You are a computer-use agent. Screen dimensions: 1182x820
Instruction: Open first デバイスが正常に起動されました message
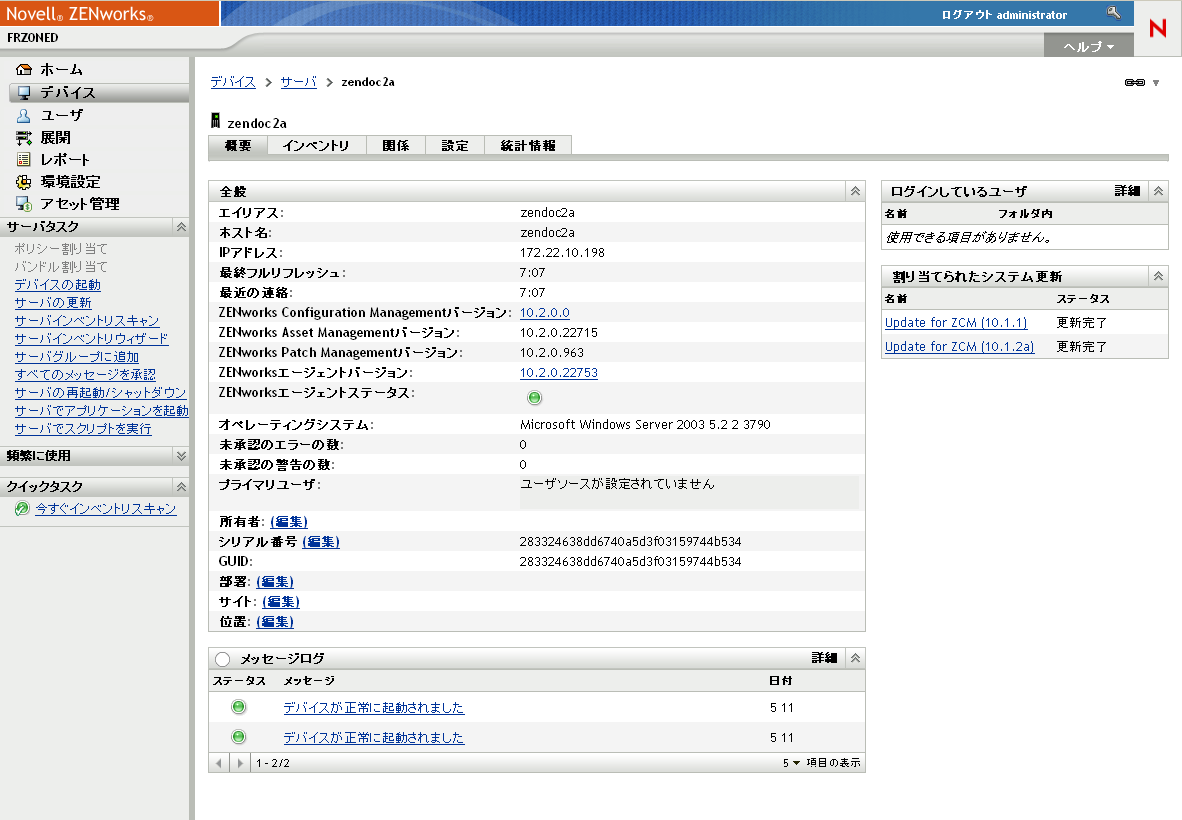click(x=374, y=708)
